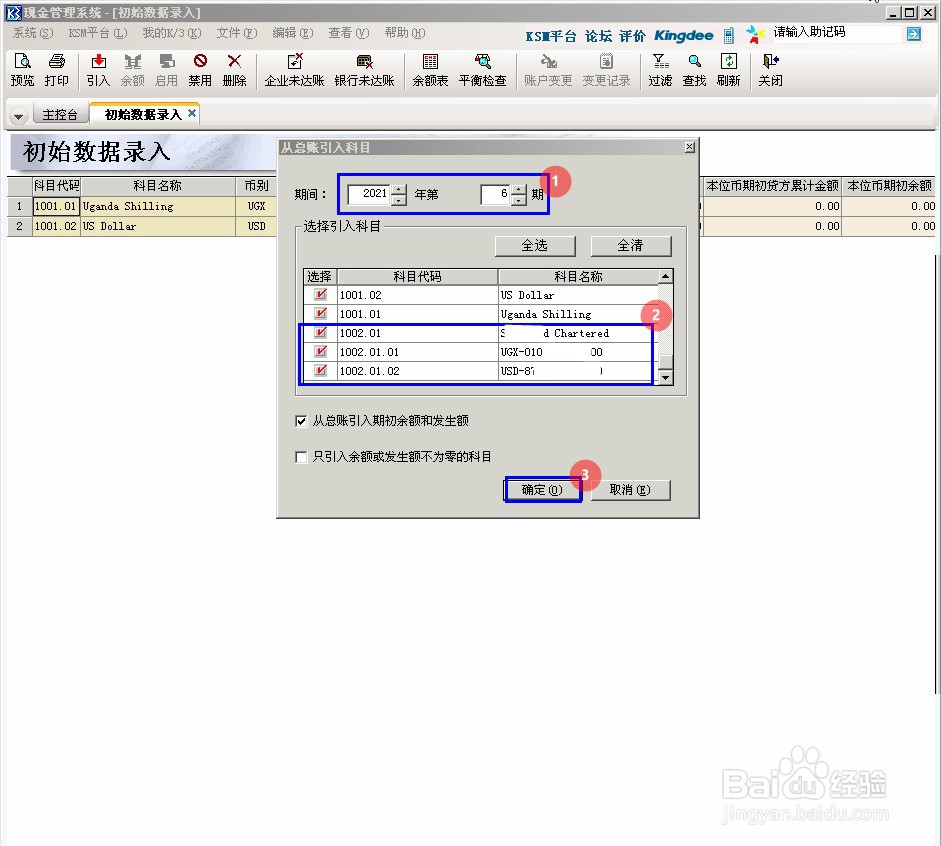Toggle selection checkbox for 1002.01 row

320,332
